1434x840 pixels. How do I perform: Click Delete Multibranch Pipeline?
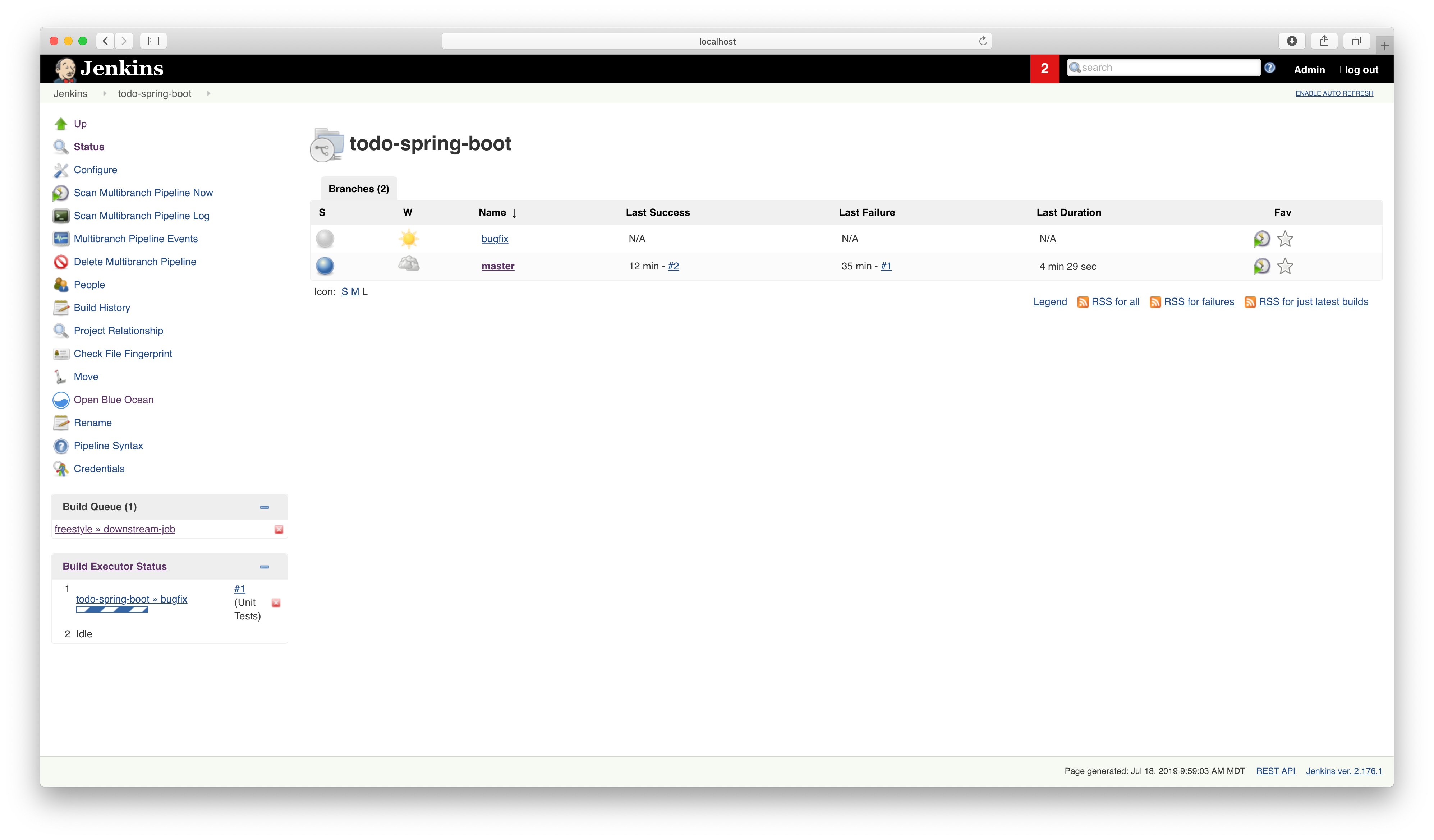coord(134,262)
